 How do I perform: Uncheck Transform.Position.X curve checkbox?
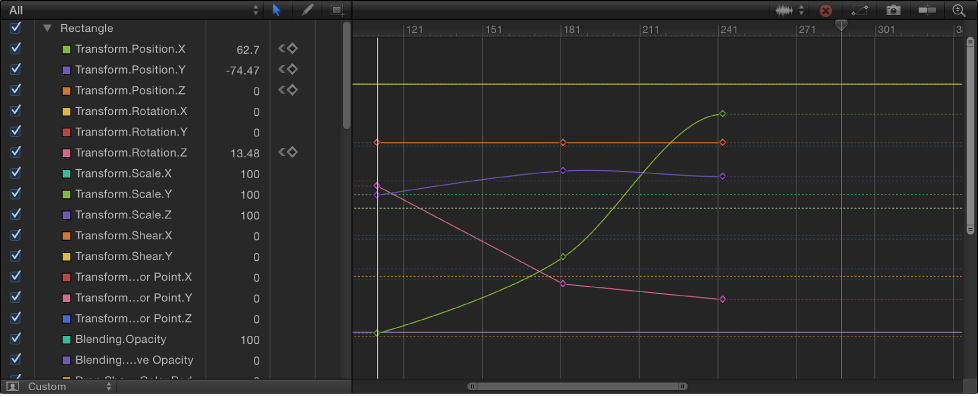pyautogui.click(x=16, y=48)
